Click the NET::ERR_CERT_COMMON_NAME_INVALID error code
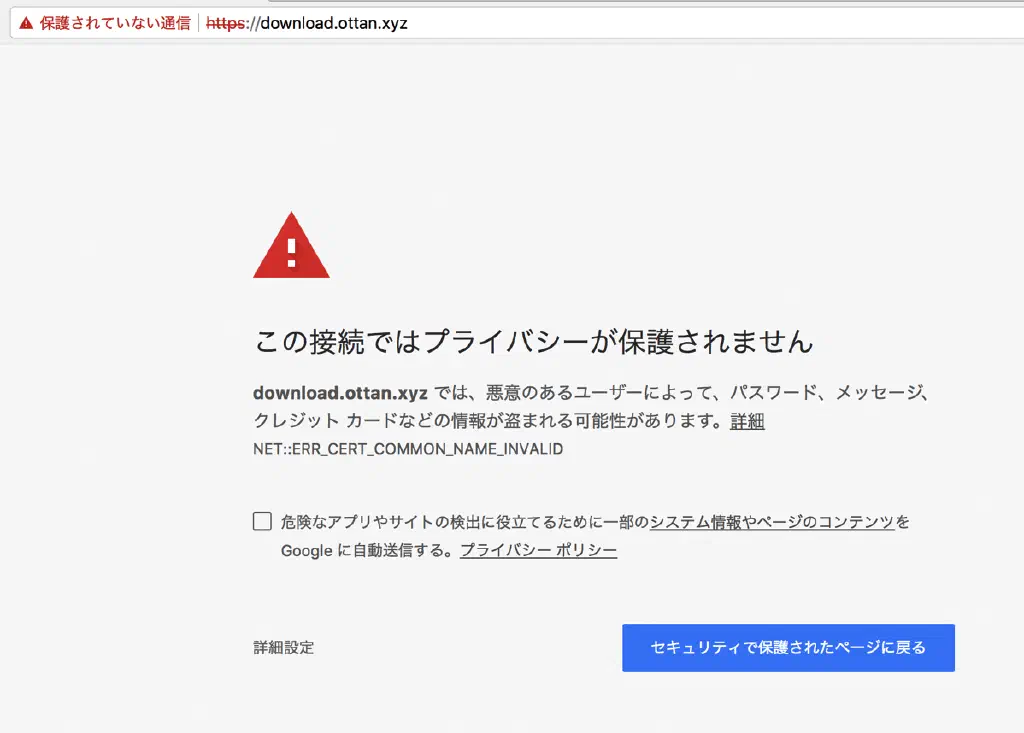This screenshot has height=733, width=1024. point(408,449)
